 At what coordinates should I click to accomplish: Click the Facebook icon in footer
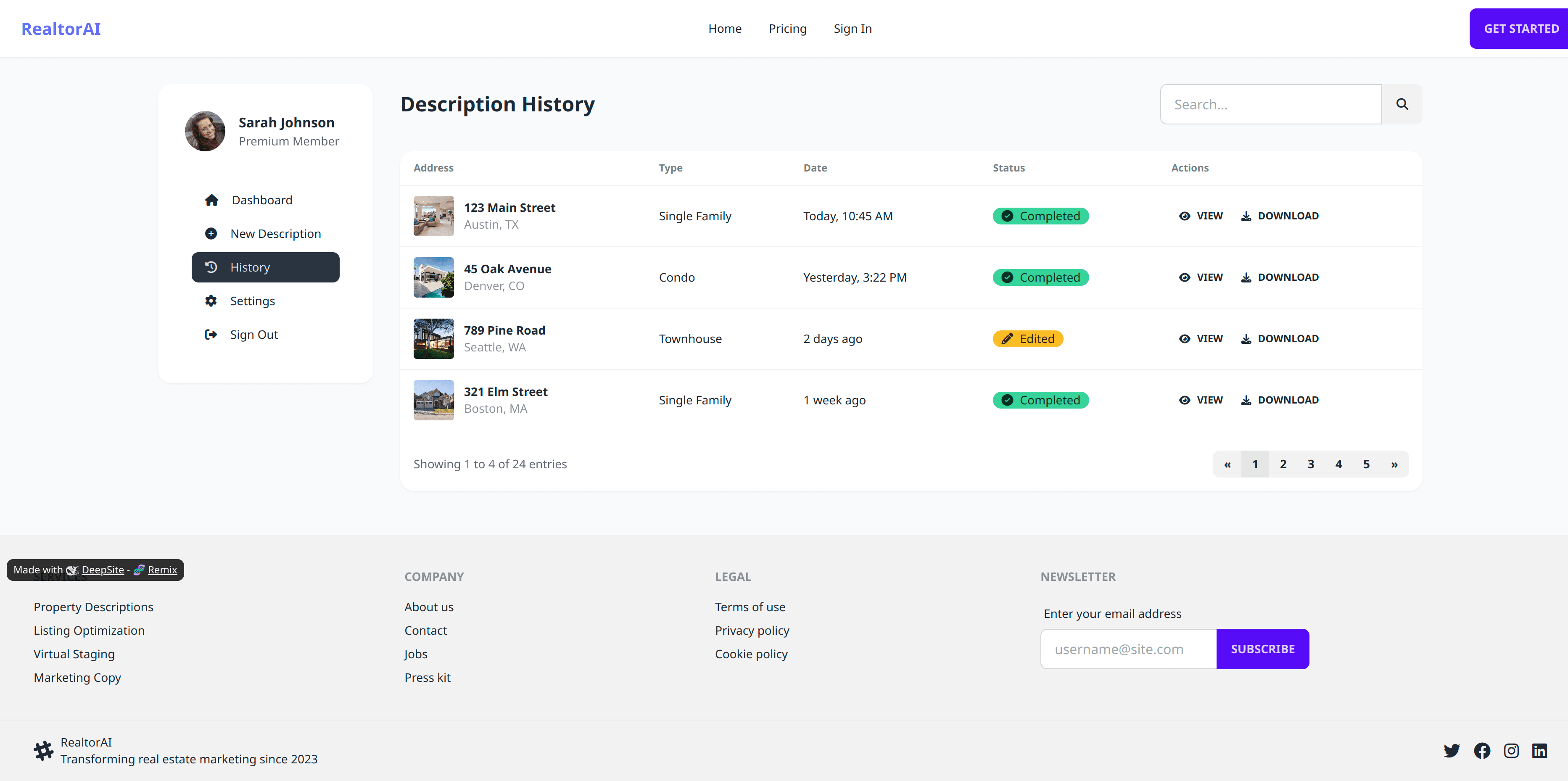tap(1481, 751)
